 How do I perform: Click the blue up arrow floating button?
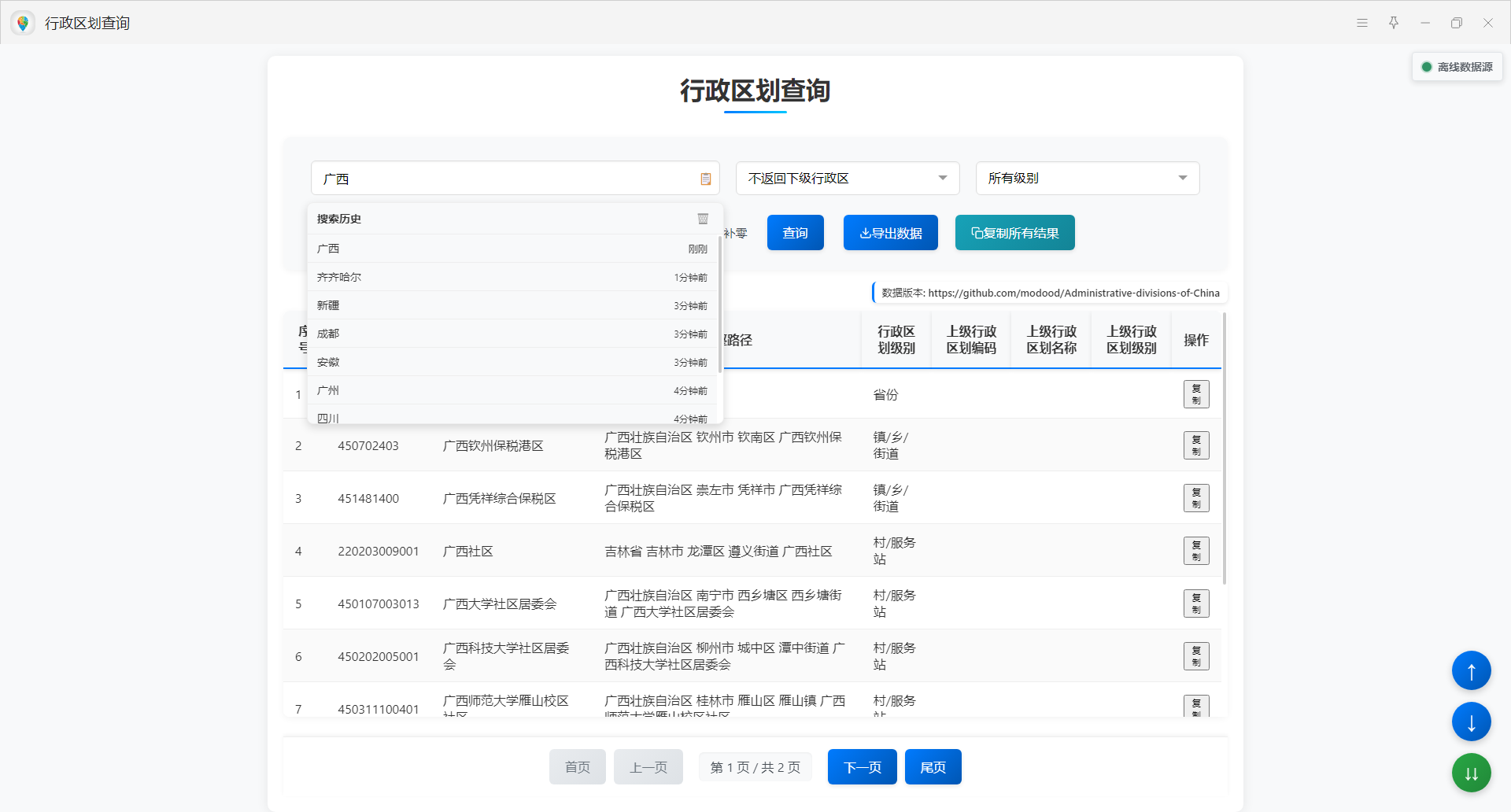1471,671
